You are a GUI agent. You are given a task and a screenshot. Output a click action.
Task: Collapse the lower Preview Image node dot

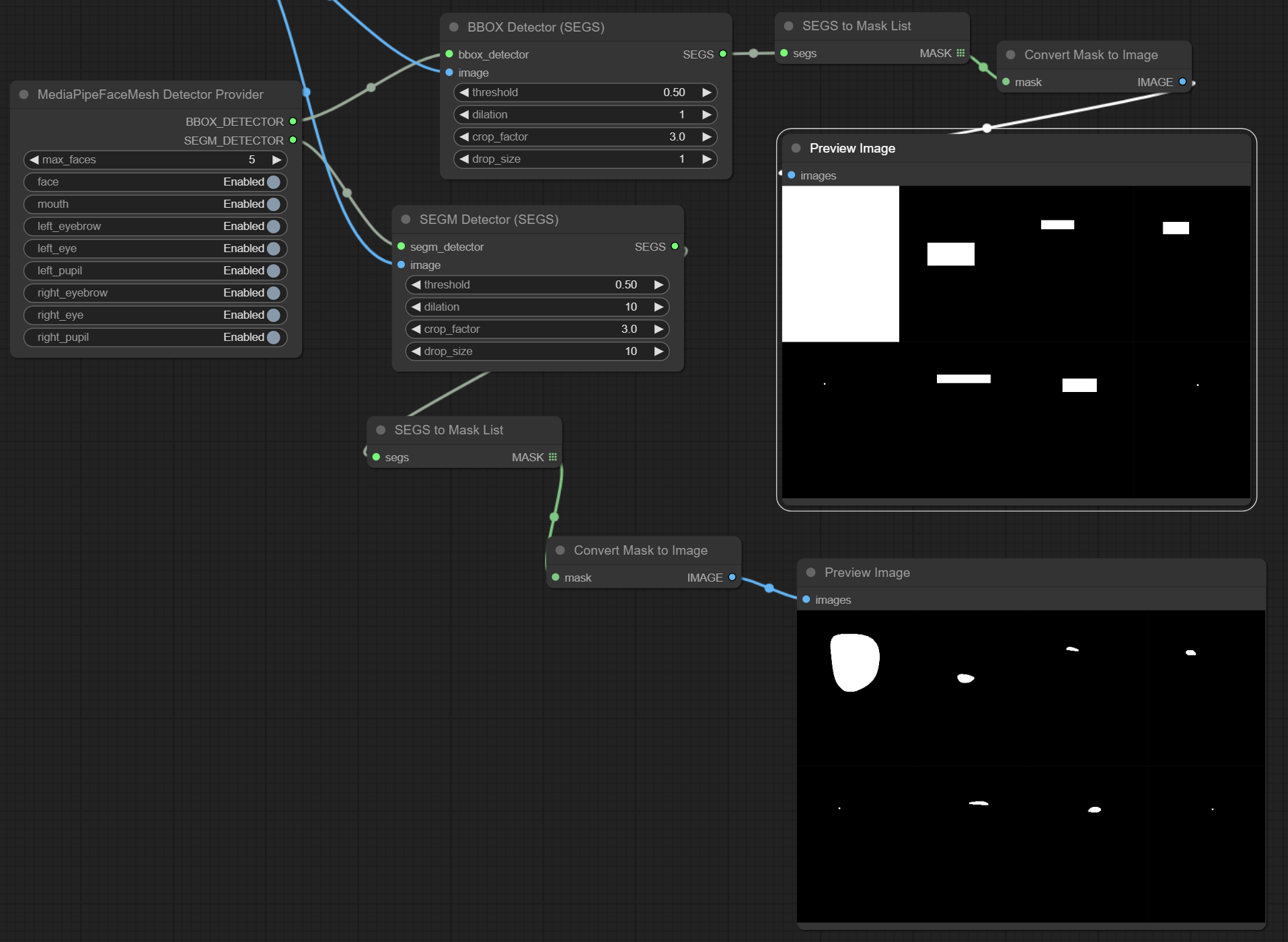click(x=810, y=573)
